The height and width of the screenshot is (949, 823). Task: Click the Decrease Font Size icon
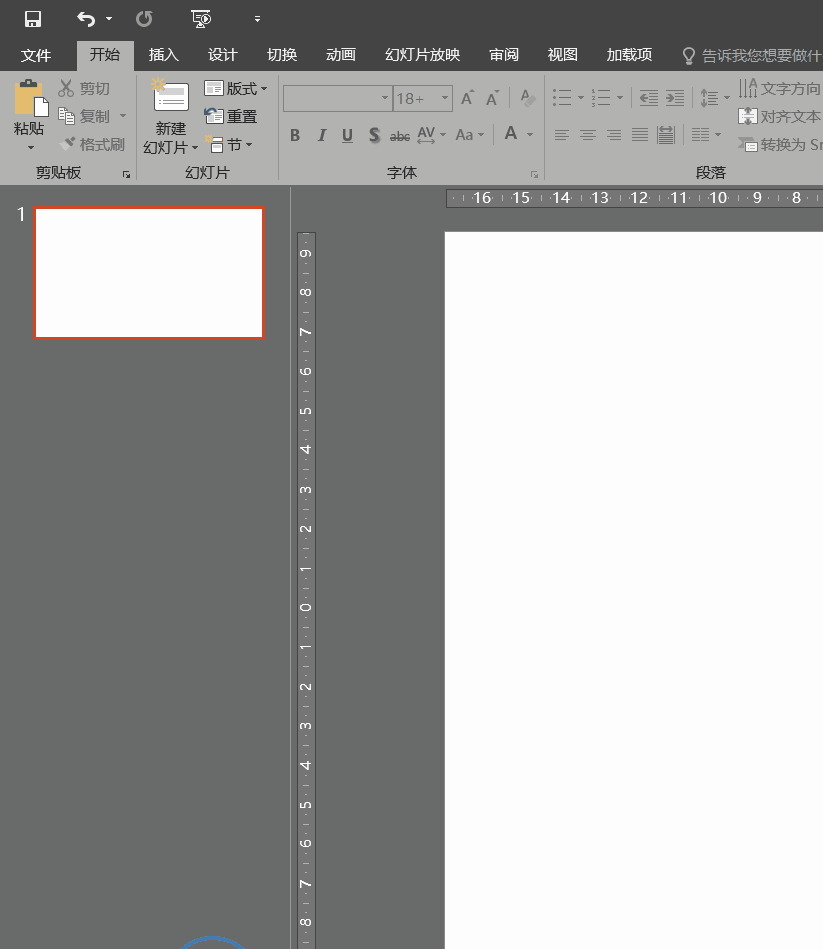click(493, 98)
